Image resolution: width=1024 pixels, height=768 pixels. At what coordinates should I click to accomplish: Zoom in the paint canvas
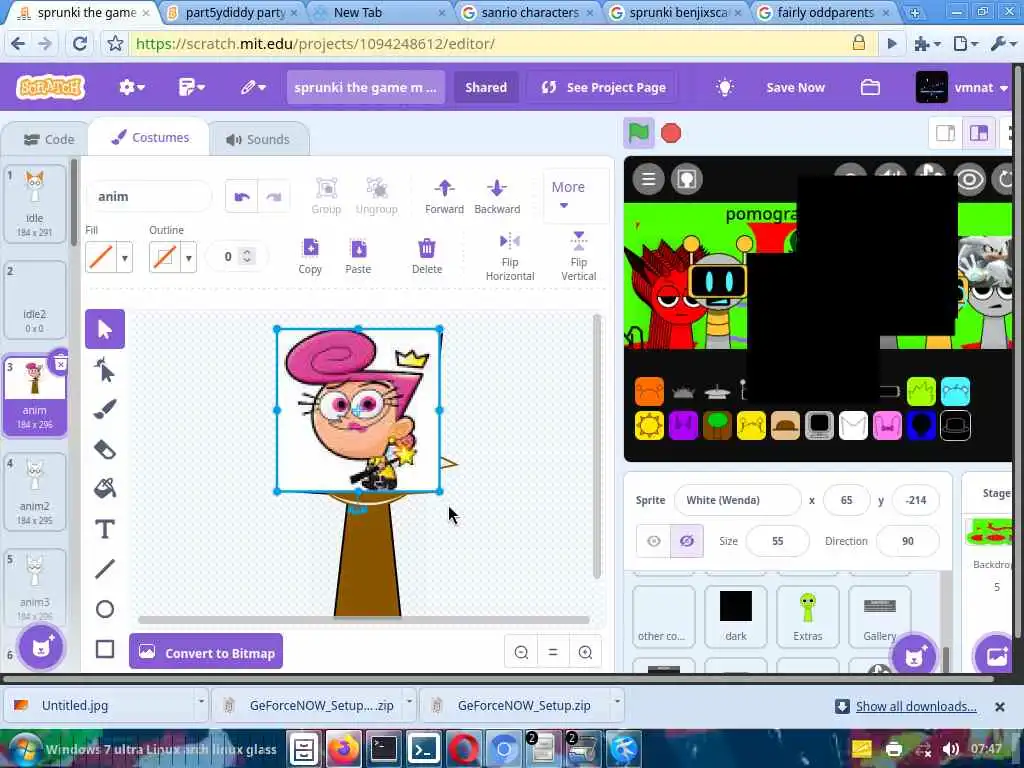click(x=585, y=652)
